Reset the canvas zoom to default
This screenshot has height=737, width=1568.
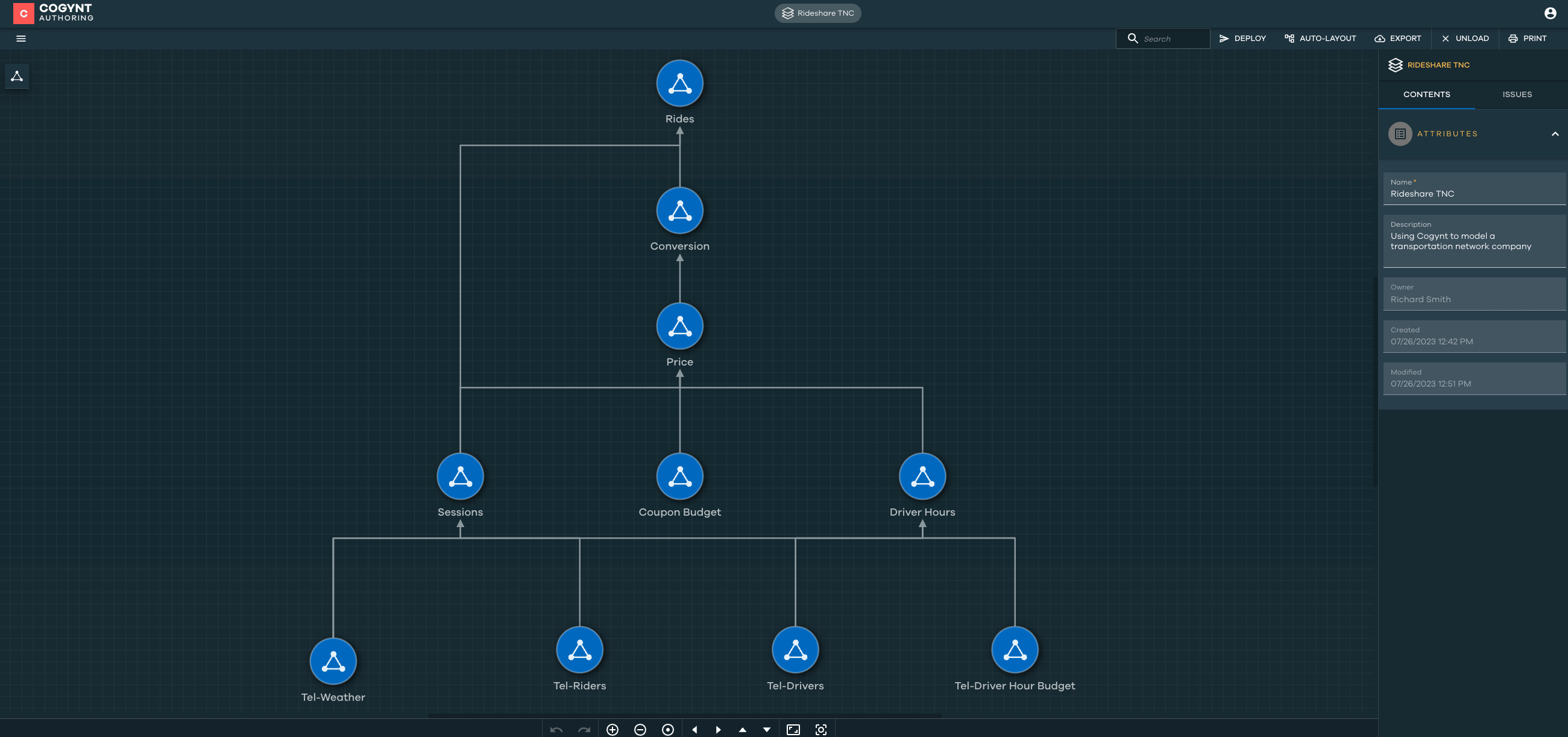pos(668,729)
